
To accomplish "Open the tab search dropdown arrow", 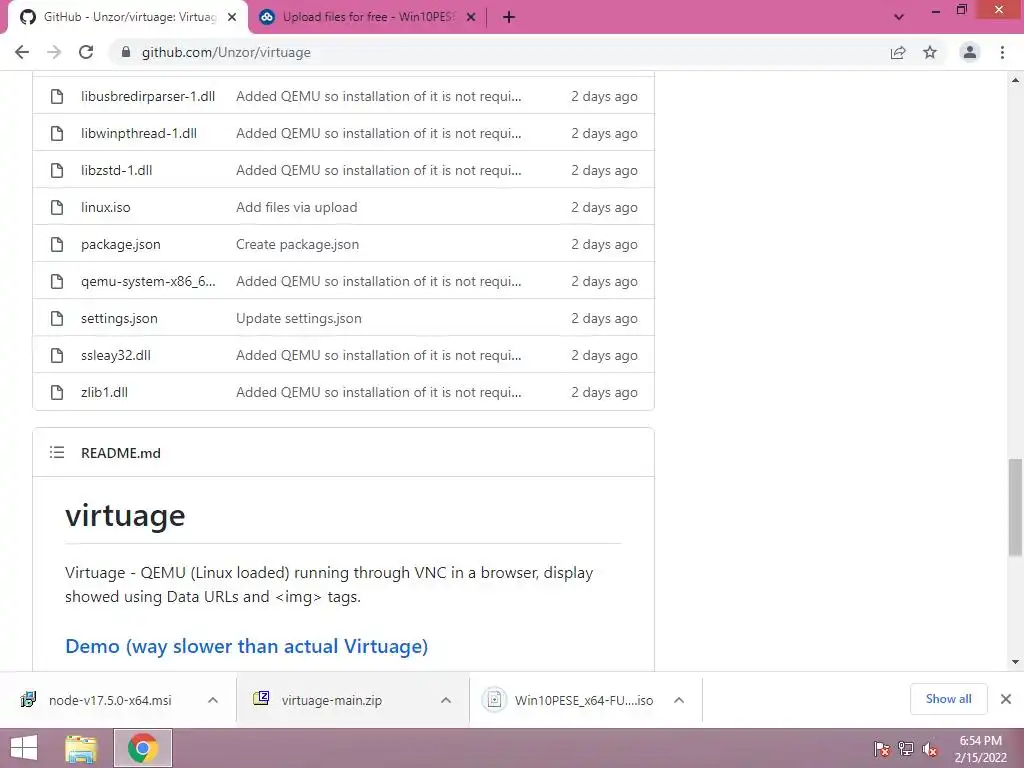I will 899,17.
